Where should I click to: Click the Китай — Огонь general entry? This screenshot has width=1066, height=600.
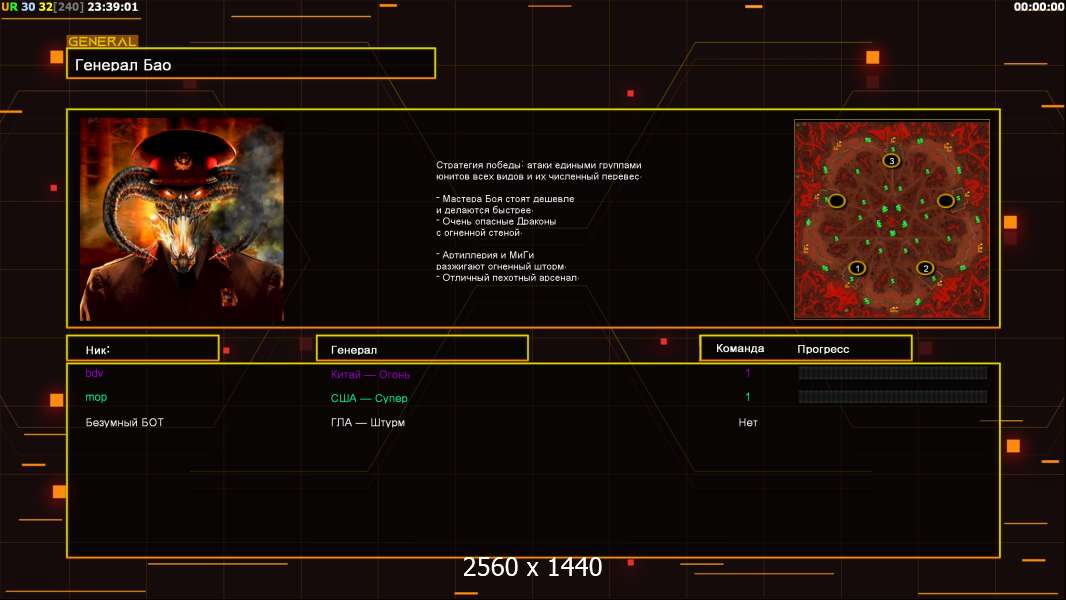tap(370, 375)
